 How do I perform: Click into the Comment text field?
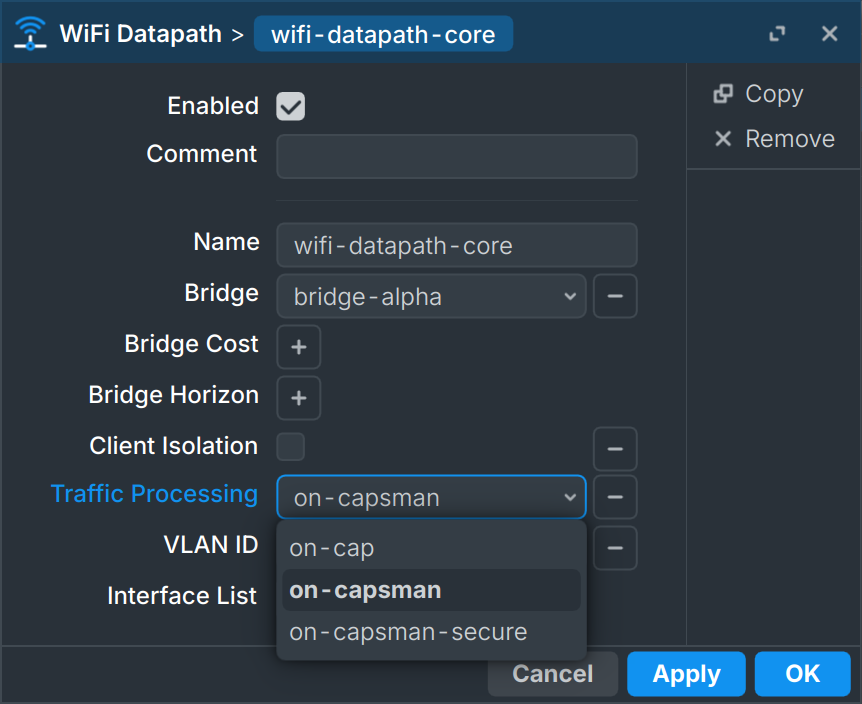[456, 157]
